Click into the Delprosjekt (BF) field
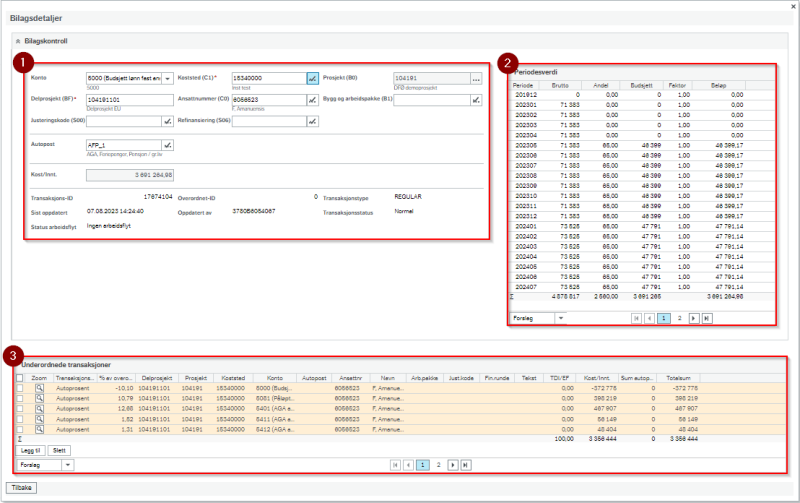Image resolution: width=800 pixels, height=503 pixels. pos(130,100)
